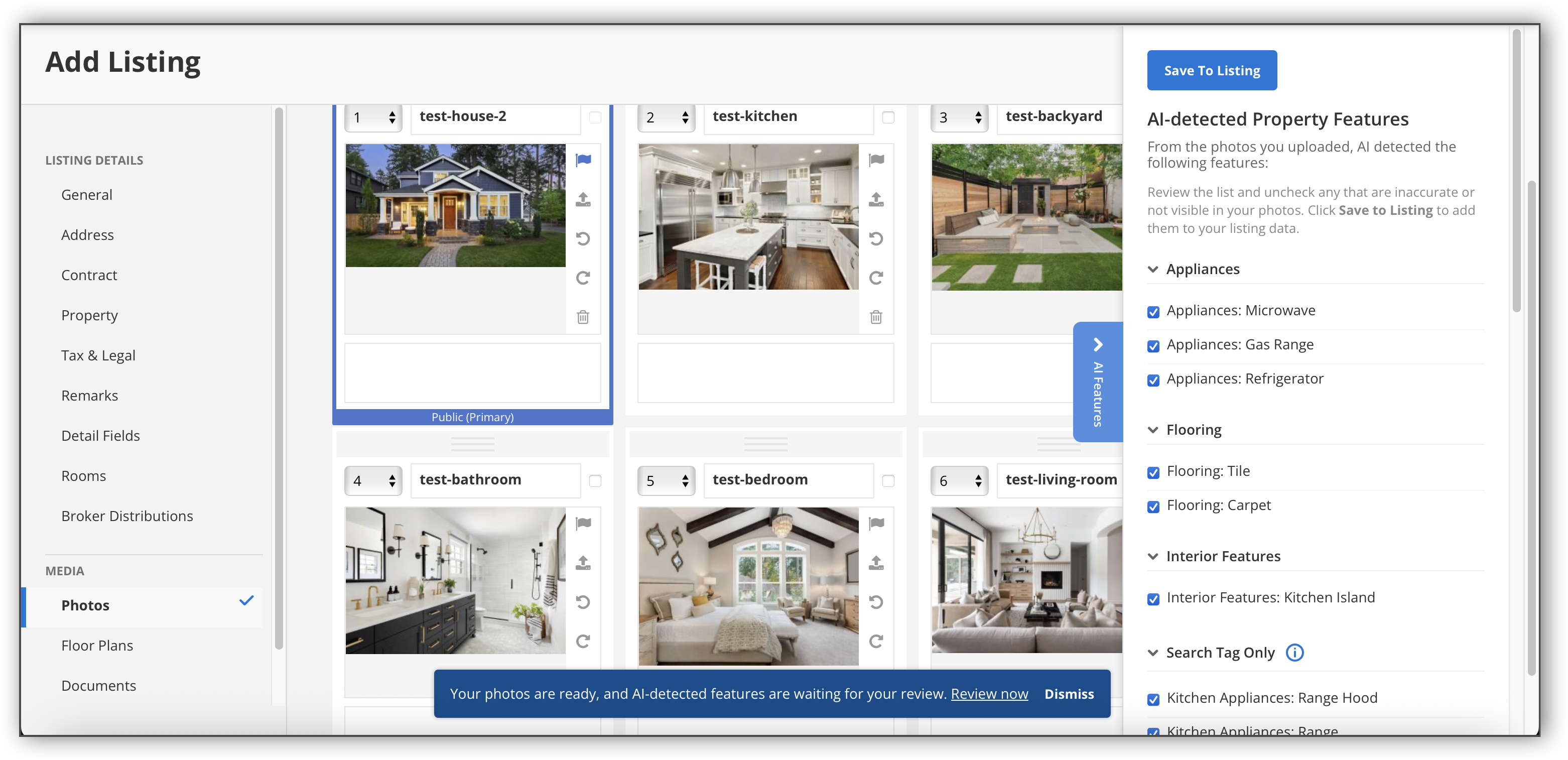Select the test-kitchen photo checkbox
This screenshot has height=760, width=1568.
pyautogui.click(x=888, y=117)
